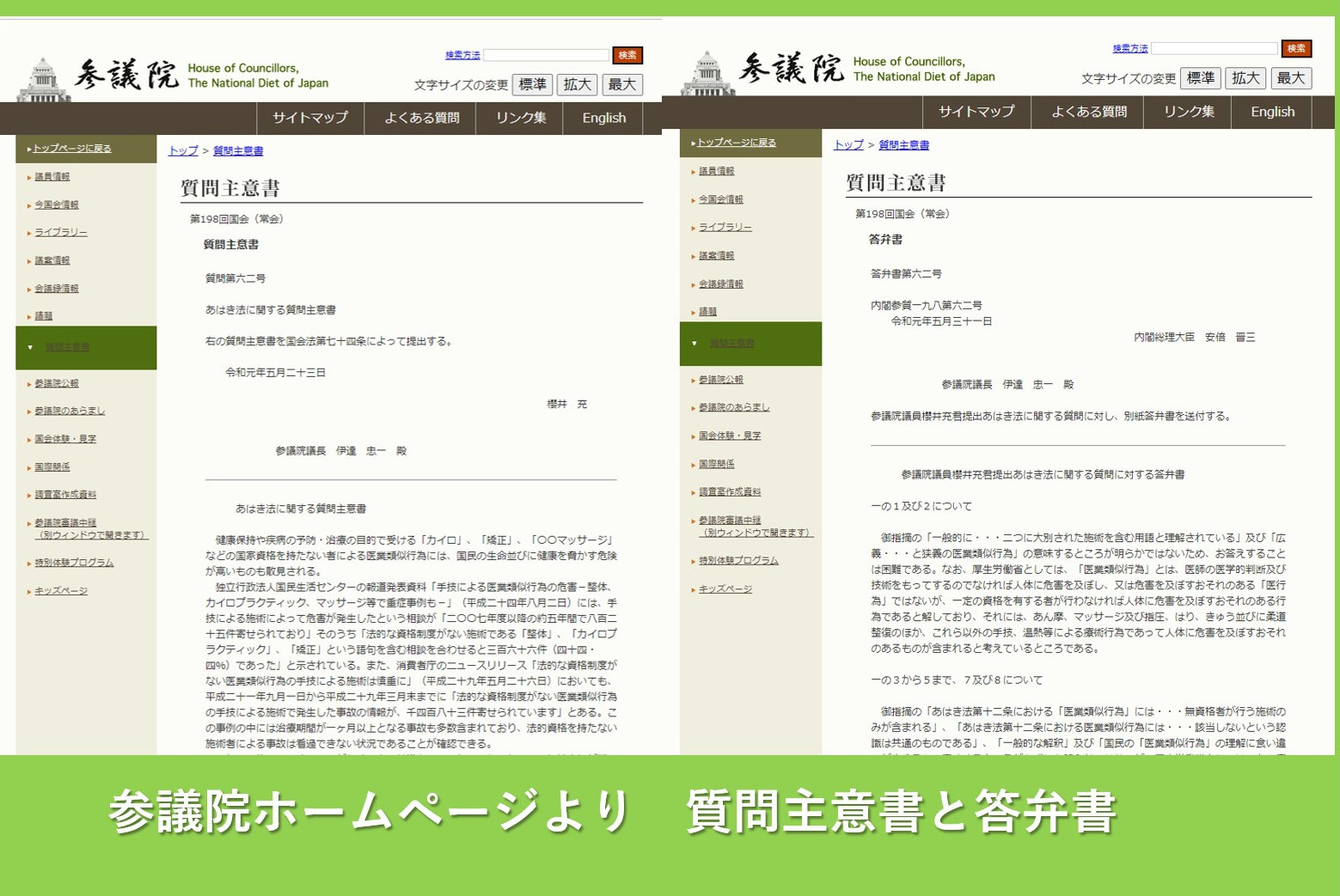Click トップページに戻る in the question page sidebar

pos(72,148)
